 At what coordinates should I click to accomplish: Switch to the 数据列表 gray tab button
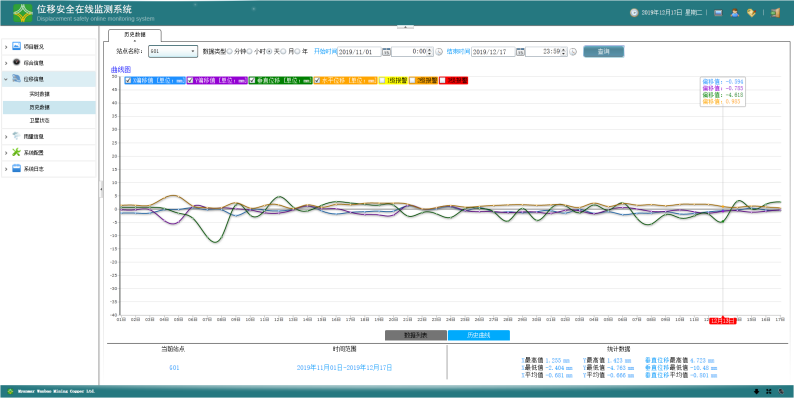[416, 335]
